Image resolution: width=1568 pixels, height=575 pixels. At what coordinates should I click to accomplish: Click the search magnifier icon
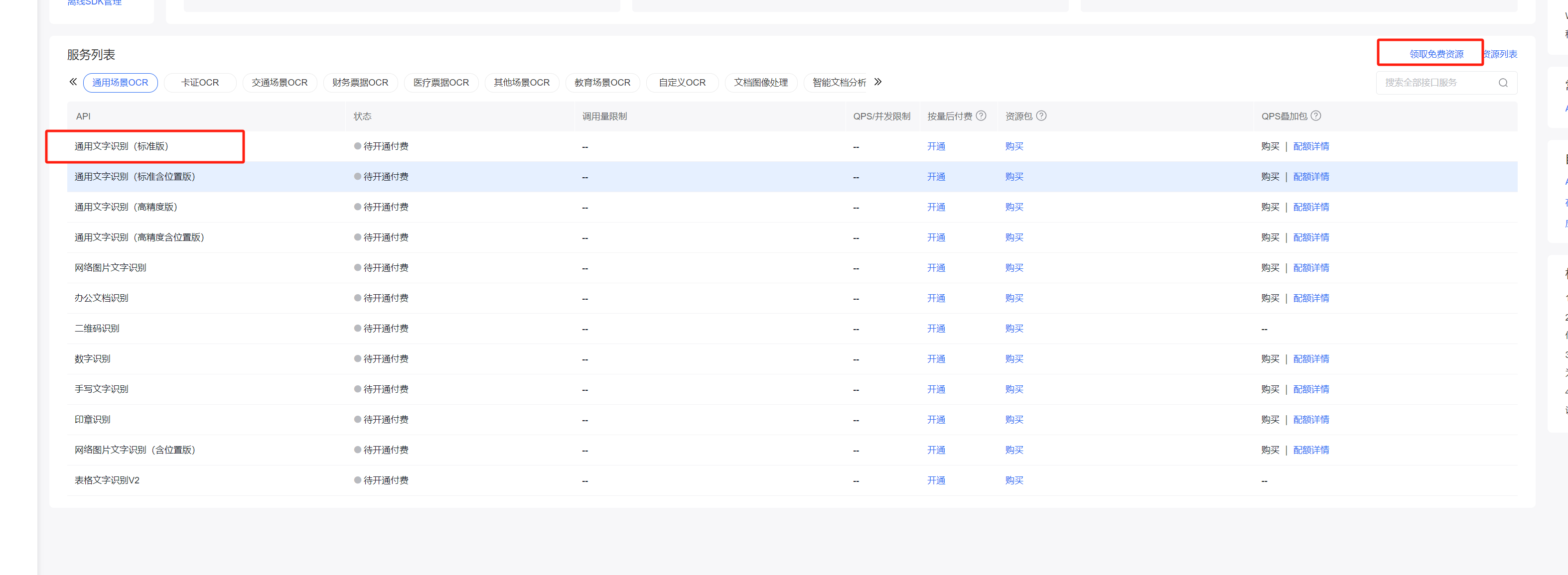pyautogui.click(x=1503, y=83)
